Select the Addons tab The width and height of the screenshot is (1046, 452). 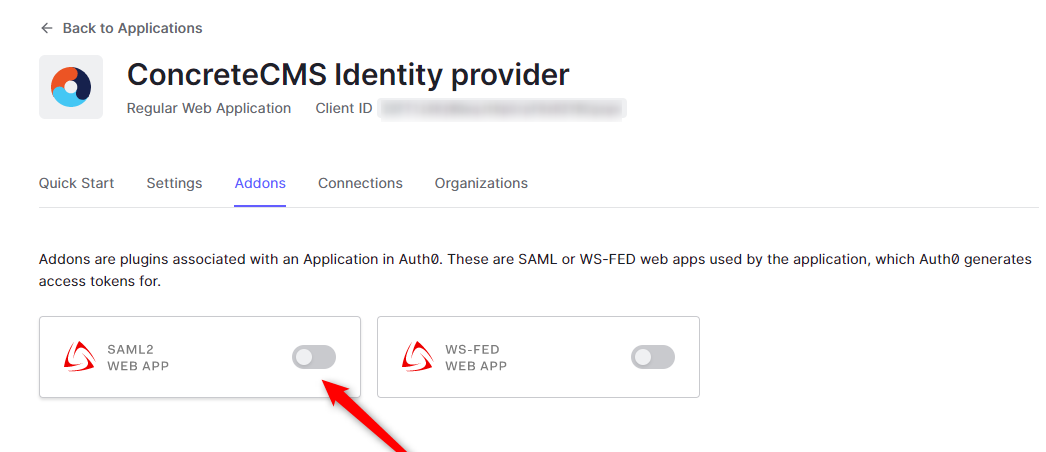point(260,183)
